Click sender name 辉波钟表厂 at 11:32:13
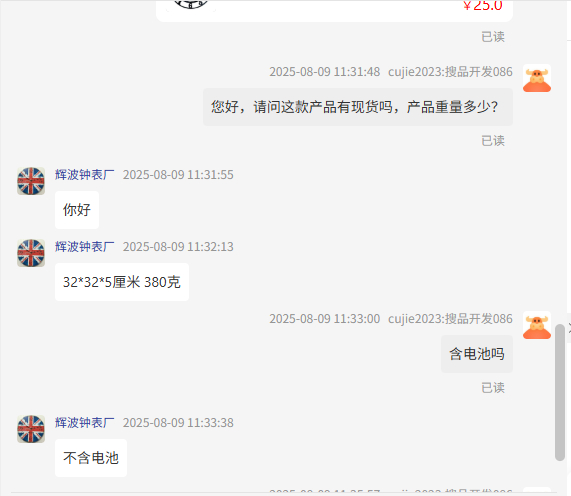The width and height of the screenshot is (571, 496). [x=84, y=247]
